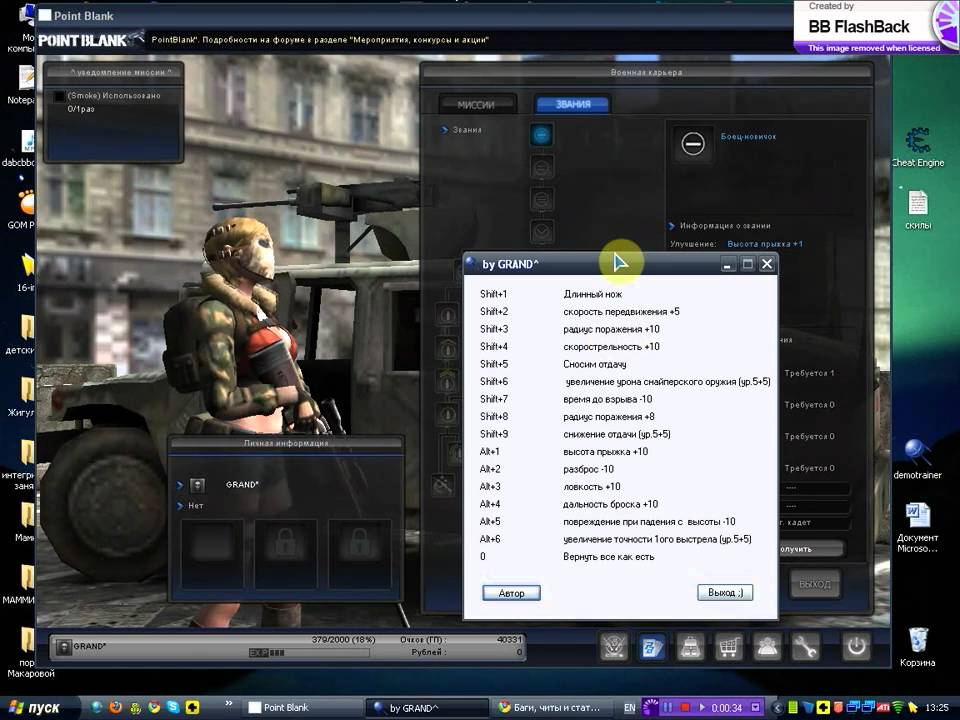Image resolution: width=960 pixels, height=720 pixels.
Task: Click the Боец-новичок rank badge
Action: [x=693, y=144]
